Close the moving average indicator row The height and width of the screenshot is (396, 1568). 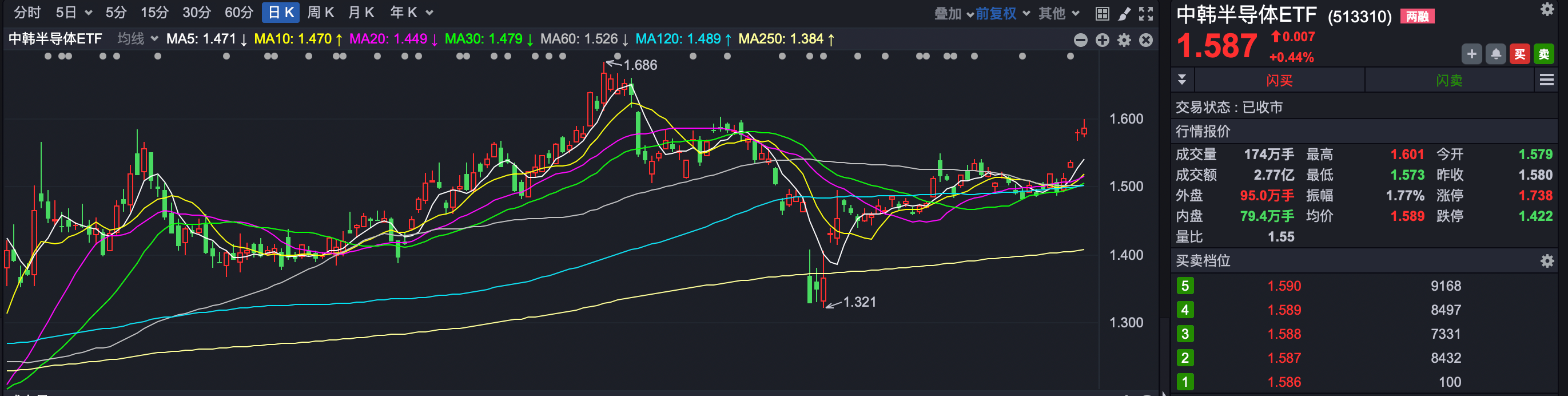click(1146, 40)
